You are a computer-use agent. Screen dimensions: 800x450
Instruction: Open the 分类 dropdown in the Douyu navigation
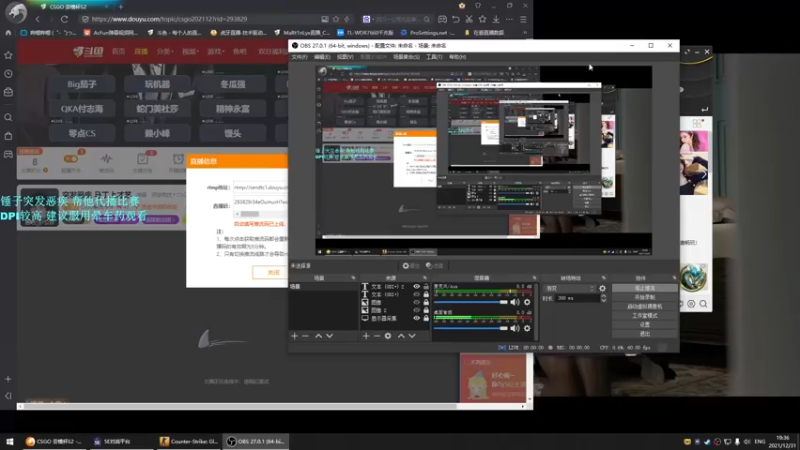164,52
